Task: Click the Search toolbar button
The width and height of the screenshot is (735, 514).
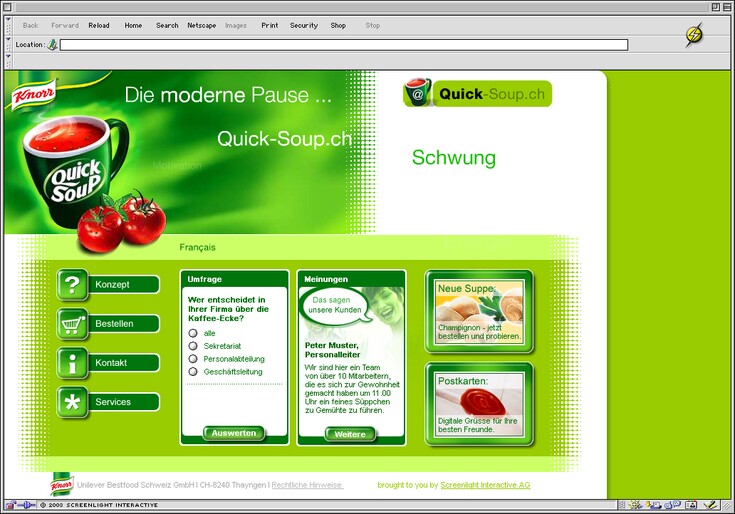Action: click(x=167, y=25)
